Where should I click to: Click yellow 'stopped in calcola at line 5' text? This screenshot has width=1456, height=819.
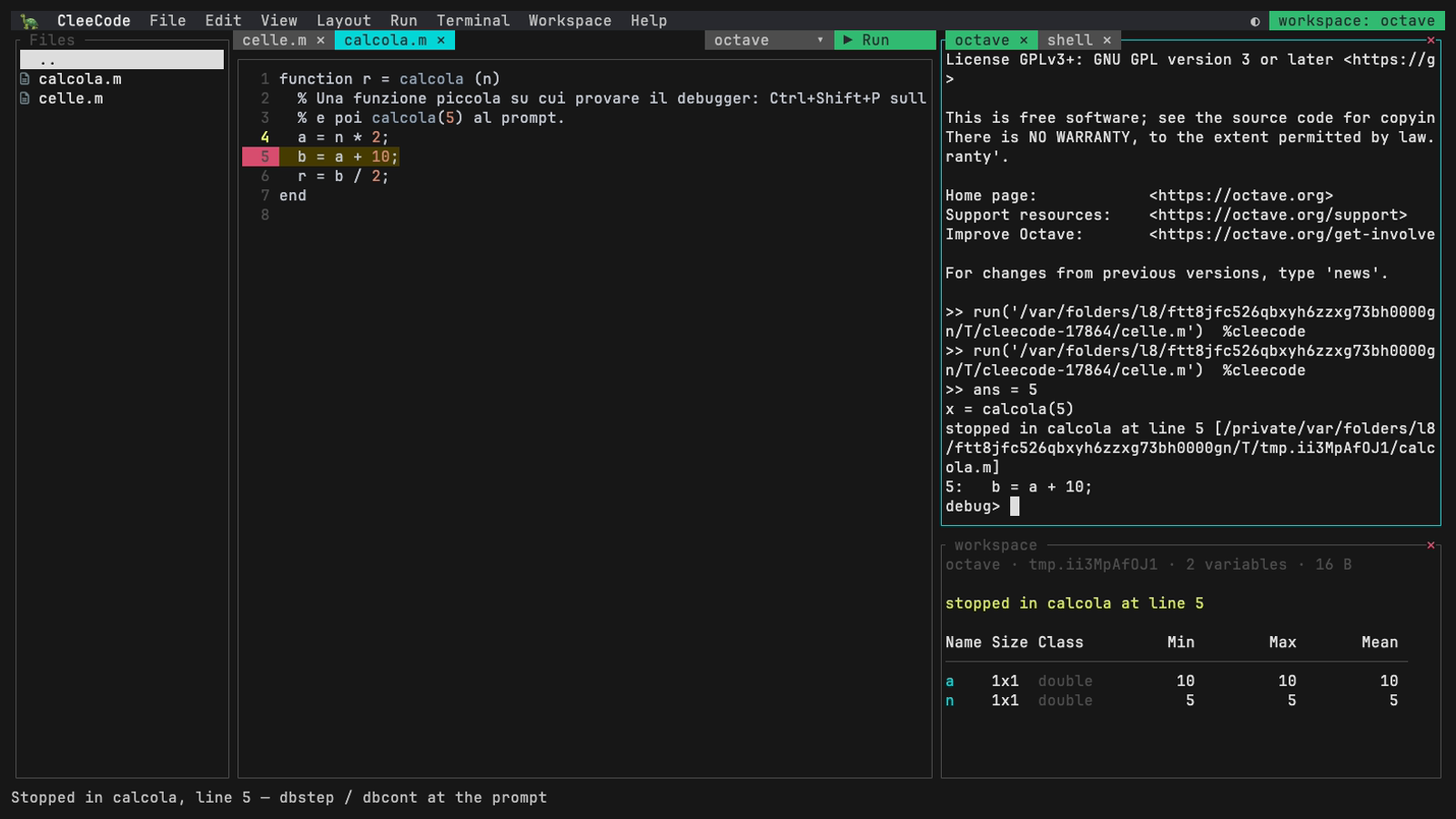click(1074, 603)
